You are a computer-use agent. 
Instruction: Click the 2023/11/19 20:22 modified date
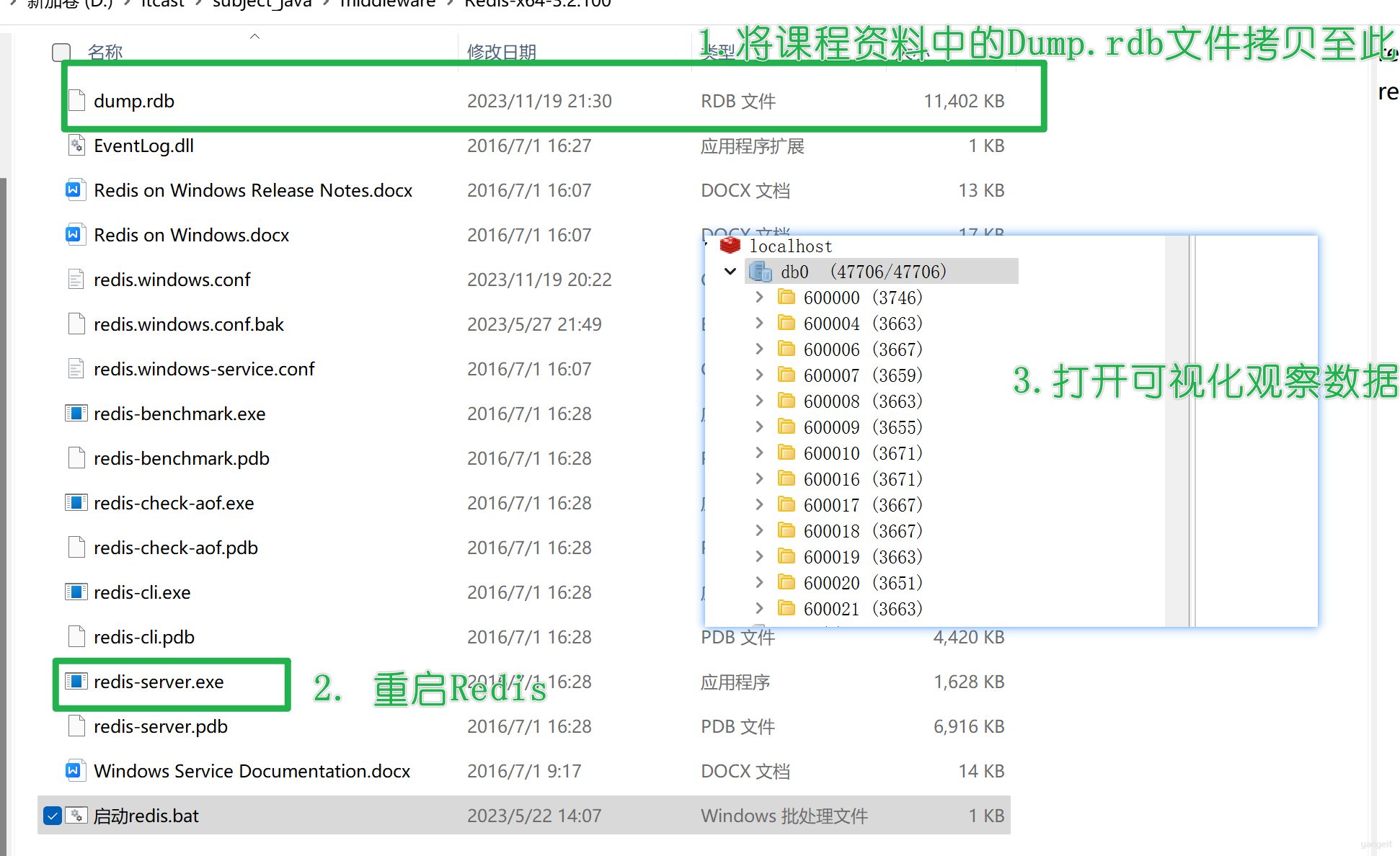pyautogui.click(x=539, y=280)
